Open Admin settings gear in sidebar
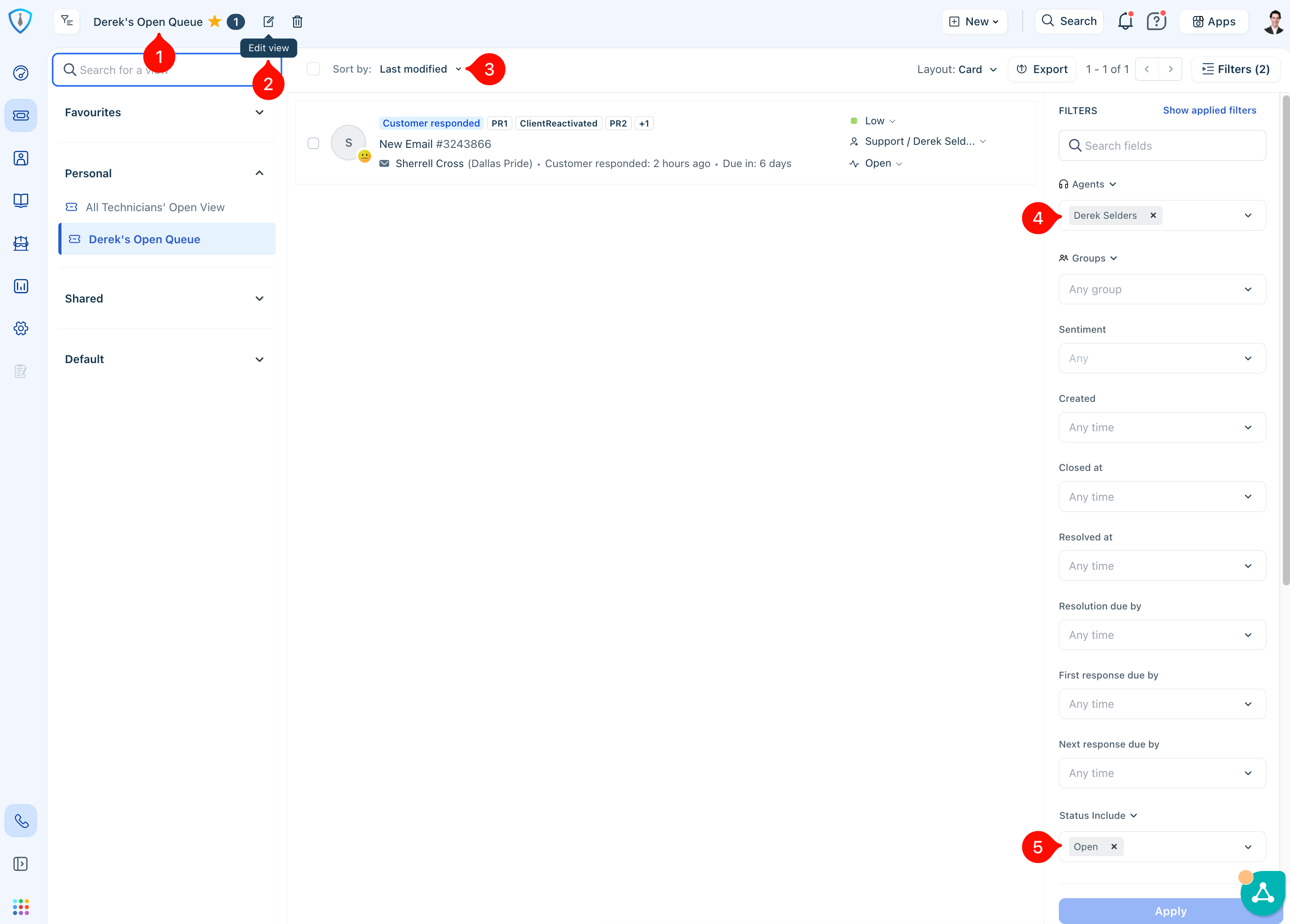Viewport: 1290px width, 924px height. click(x=21, y=328)
